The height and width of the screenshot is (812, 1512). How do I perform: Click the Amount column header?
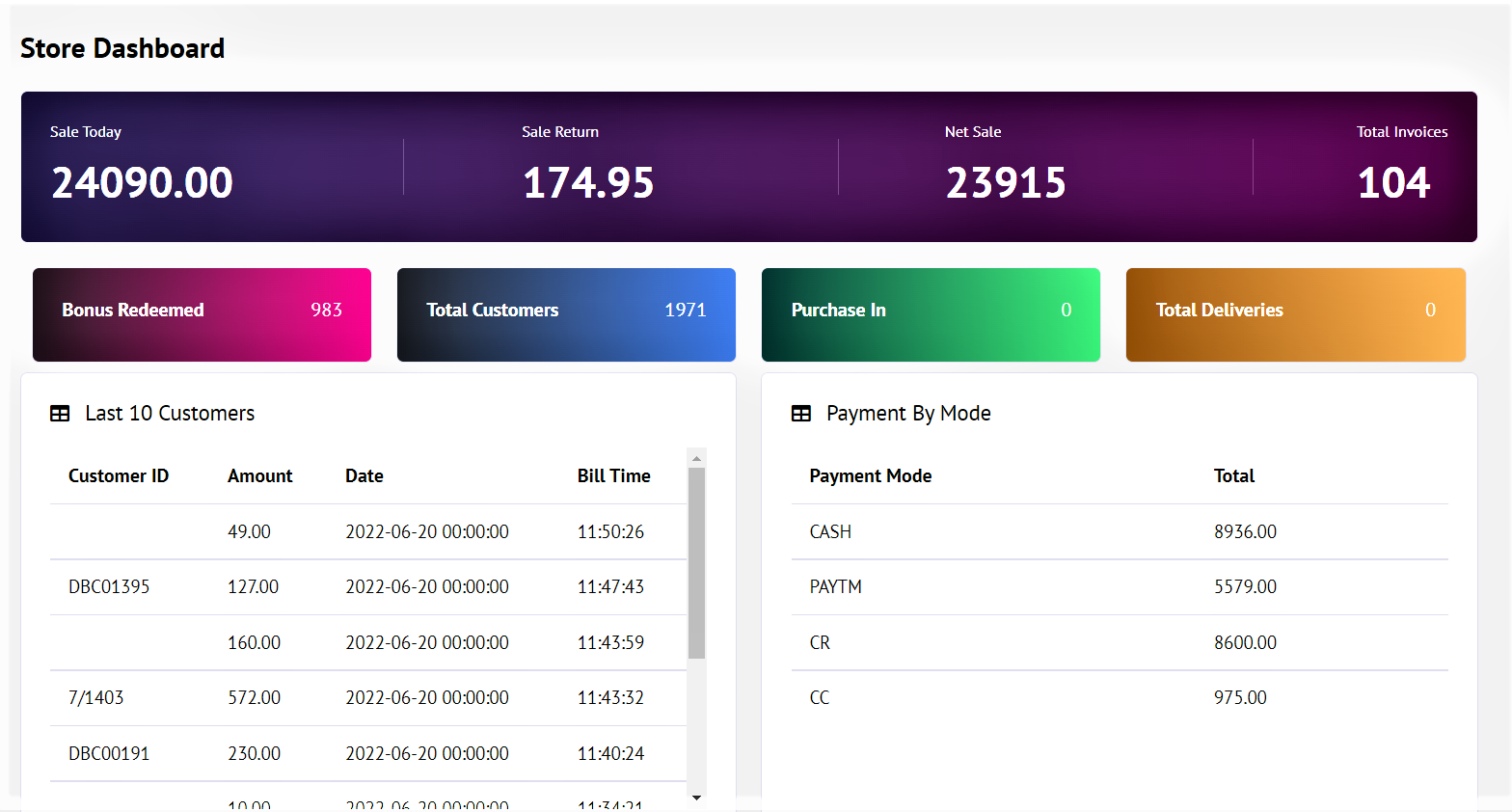click(260, 475)
